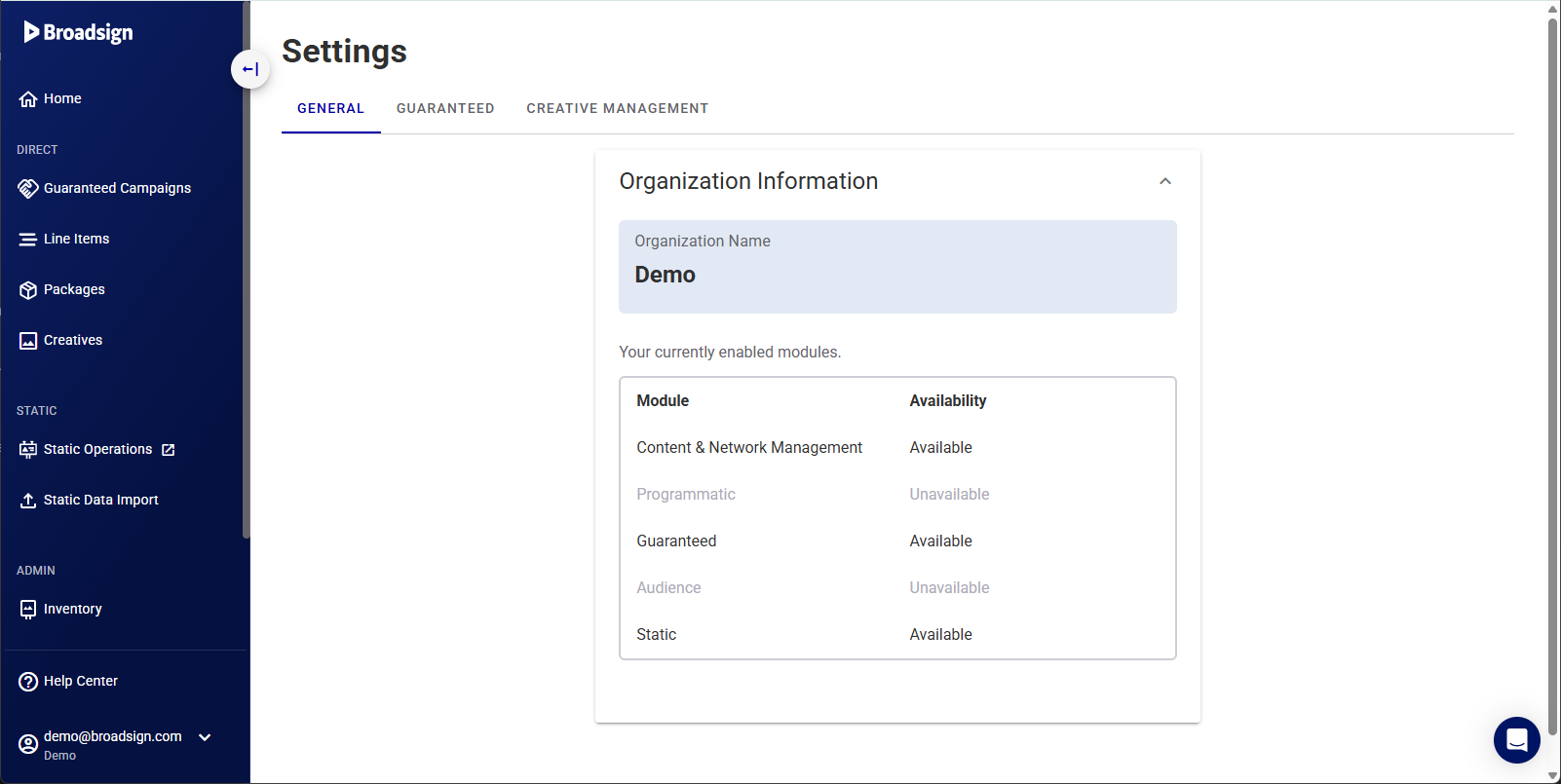The height and width of the screenshot is (784, 1561).
Task: Open Guaranteed Campaigns via its handshake icon
Action: [x=28, y=188]
